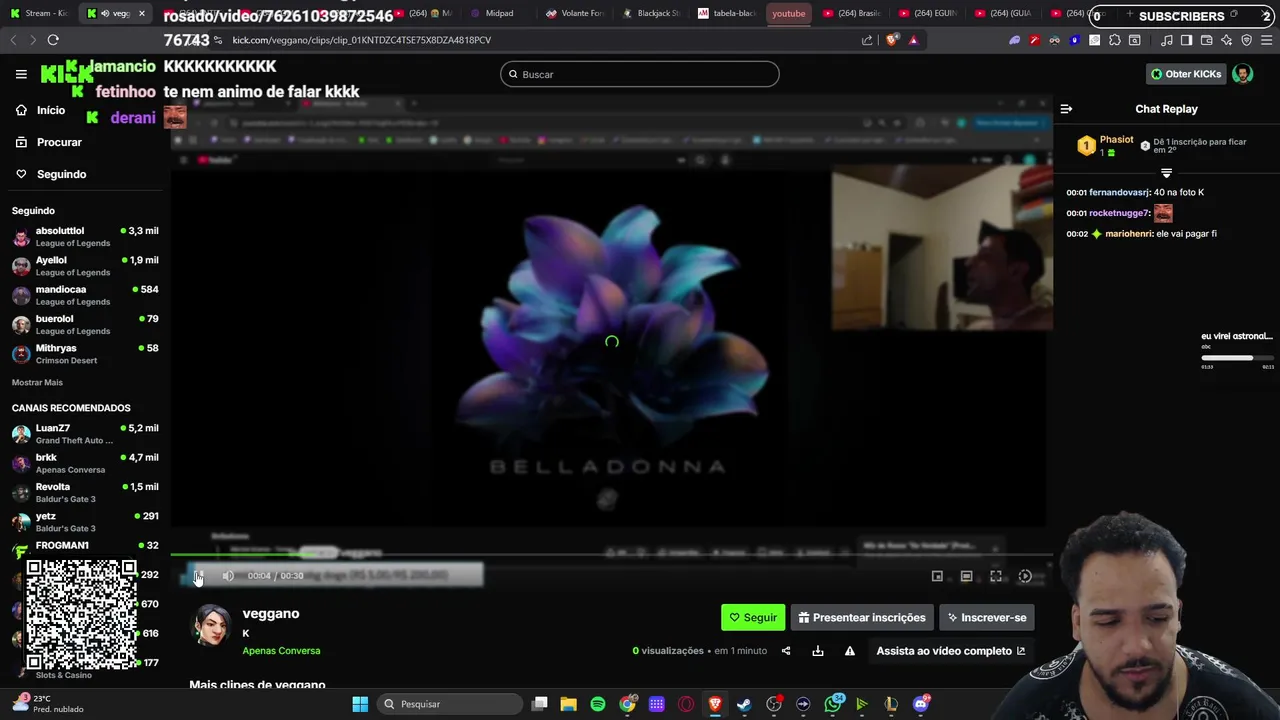
Task: Enable mini player mode
Action: [x=937, y=576]
